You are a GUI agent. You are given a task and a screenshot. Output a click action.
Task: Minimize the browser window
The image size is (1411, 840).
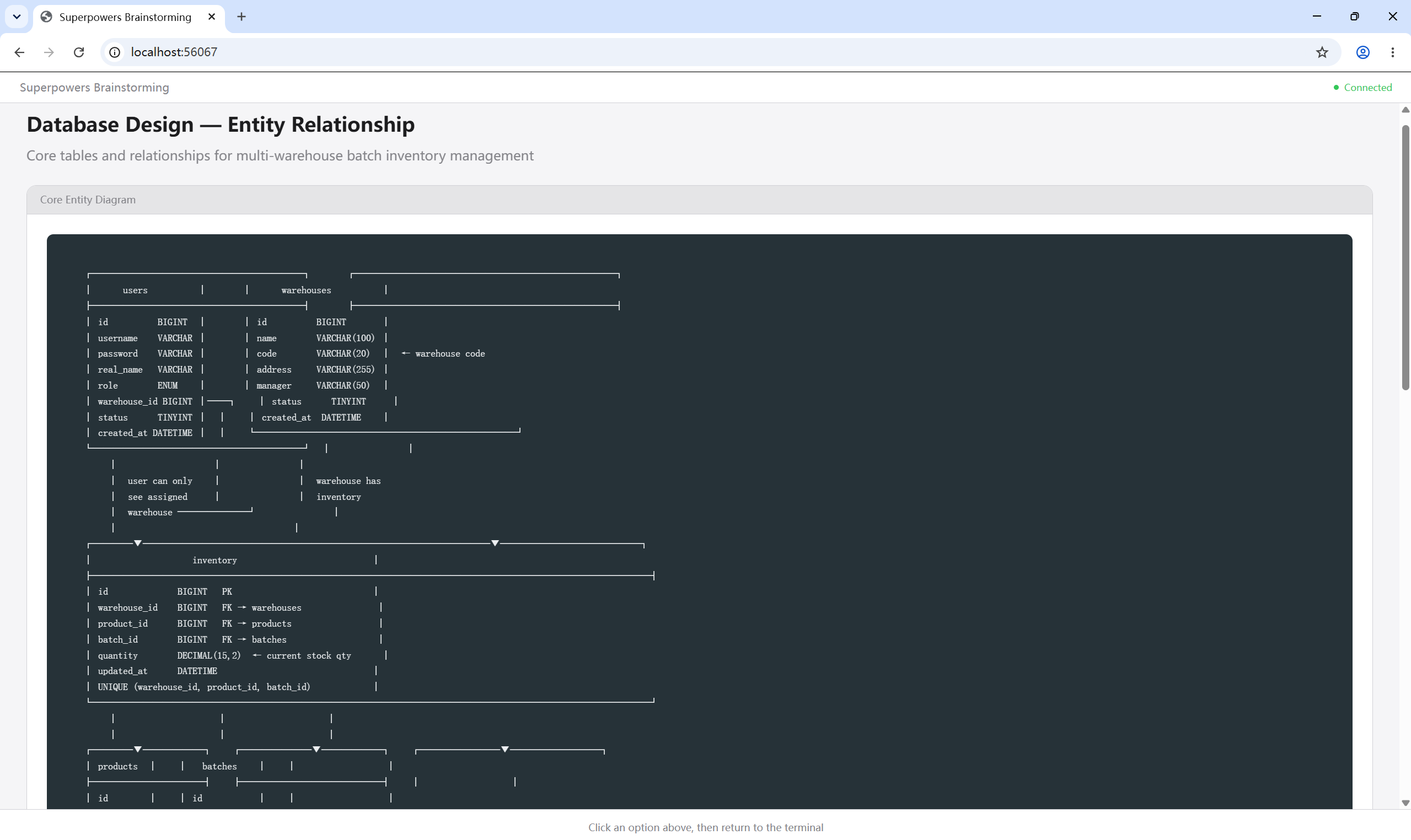1317,17
